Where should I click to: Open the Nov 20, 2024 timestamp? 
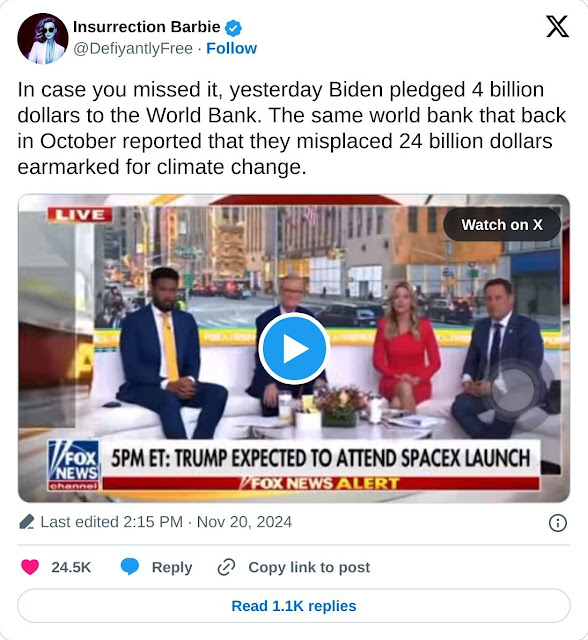coord(244,522)
